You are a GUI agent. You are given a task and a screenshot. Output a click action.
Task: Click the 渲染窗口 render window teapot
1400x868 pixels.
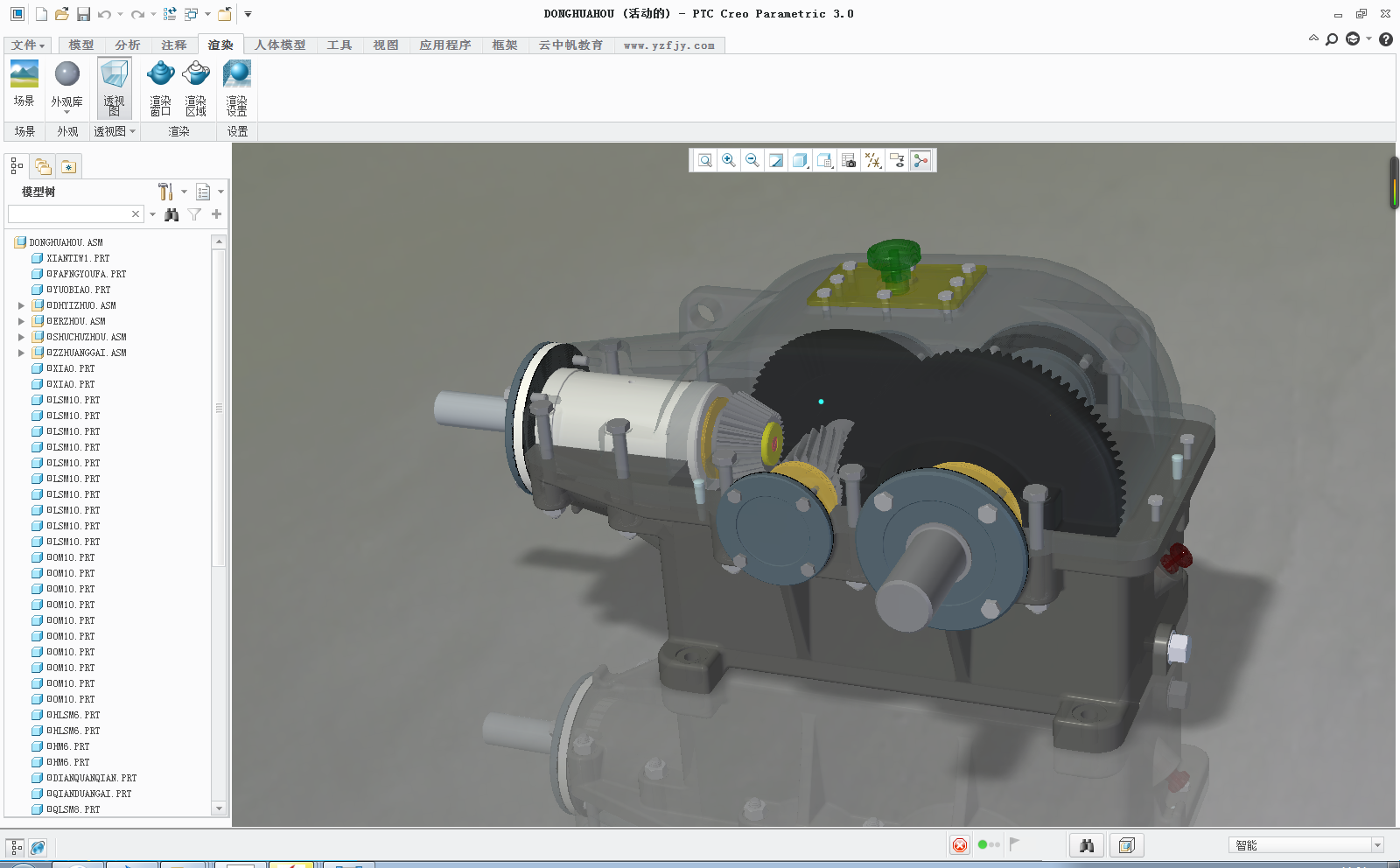click(x=160, y=87)
